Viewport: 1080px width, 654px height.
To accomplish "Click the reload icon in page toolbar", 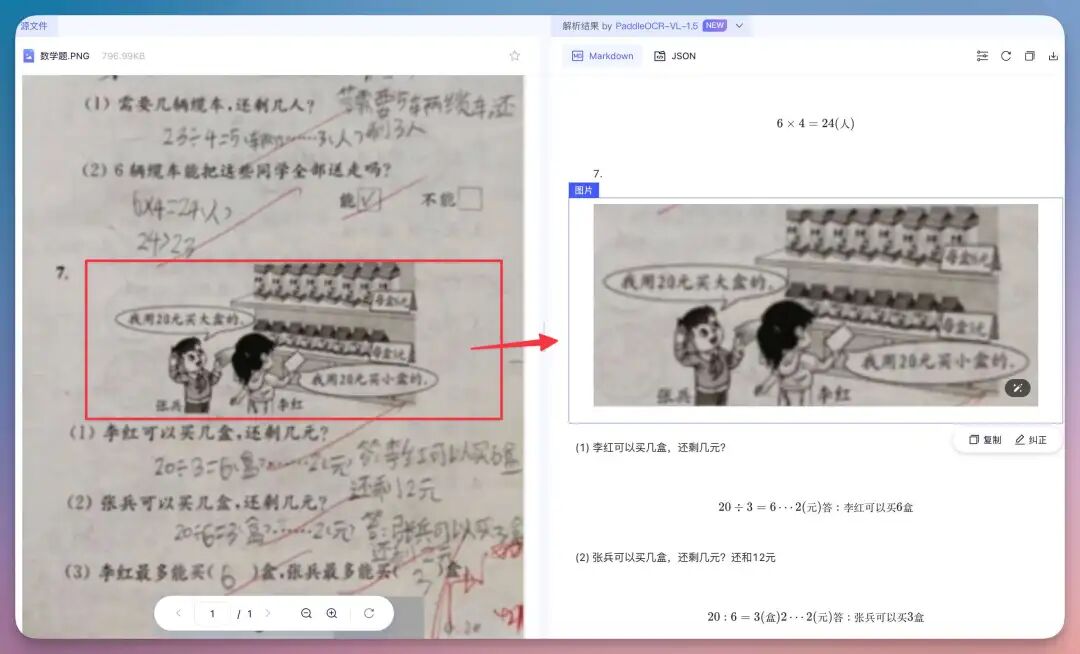I will click(x=368, y=613).
